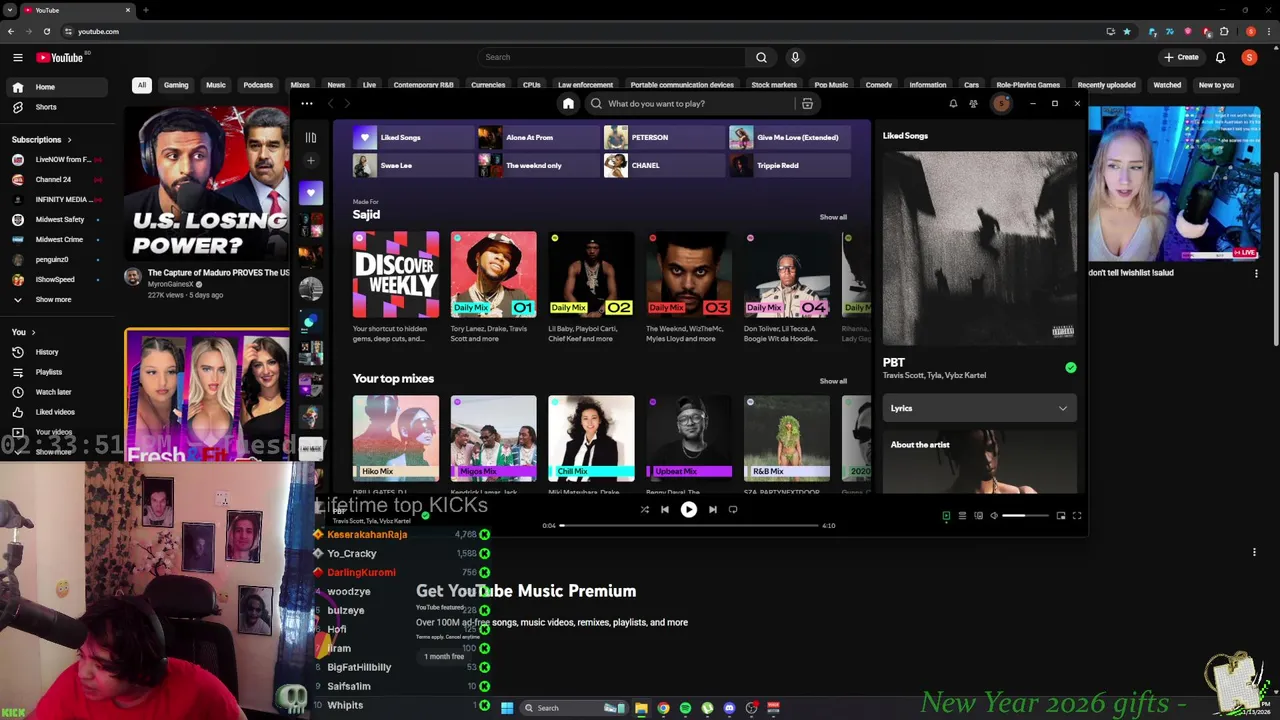Screen dimensions: 1280x720
Task: Select the Watched filter chip
Action: (1167, 85)
